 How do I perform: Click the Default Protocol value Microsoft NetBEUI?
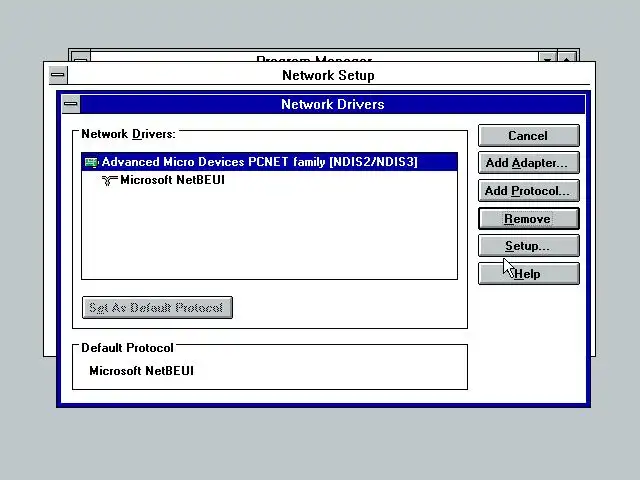pos(141,371)
